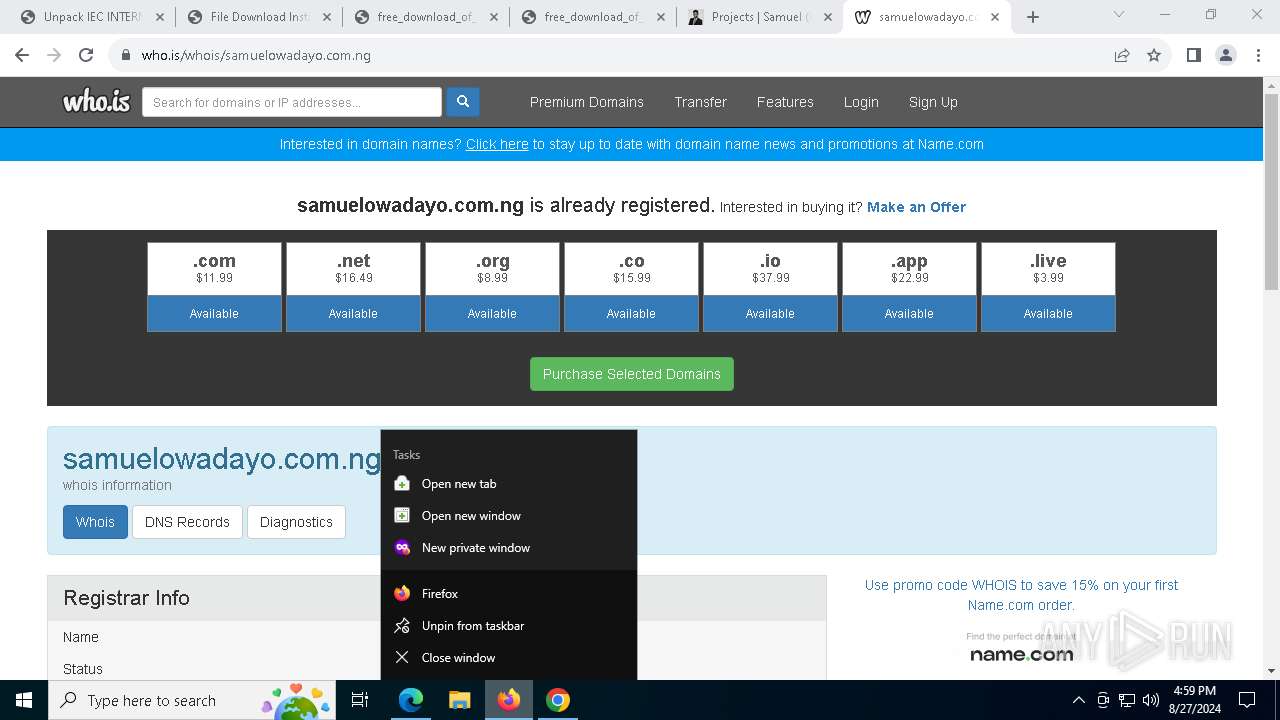Screen dimensions: 1280x720
Task: Select the .com Available button
Action: tap(214, 313)
